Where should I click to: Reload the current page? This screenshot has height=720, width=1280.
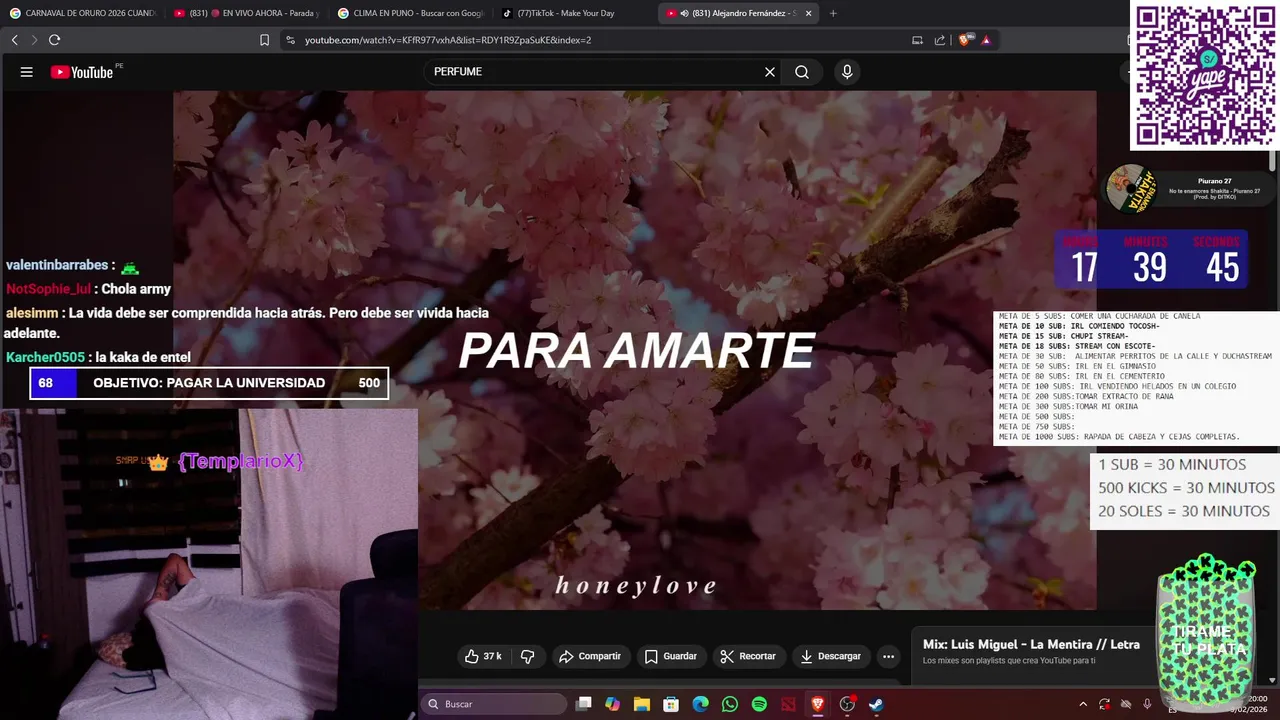click(x=54, y=40)
